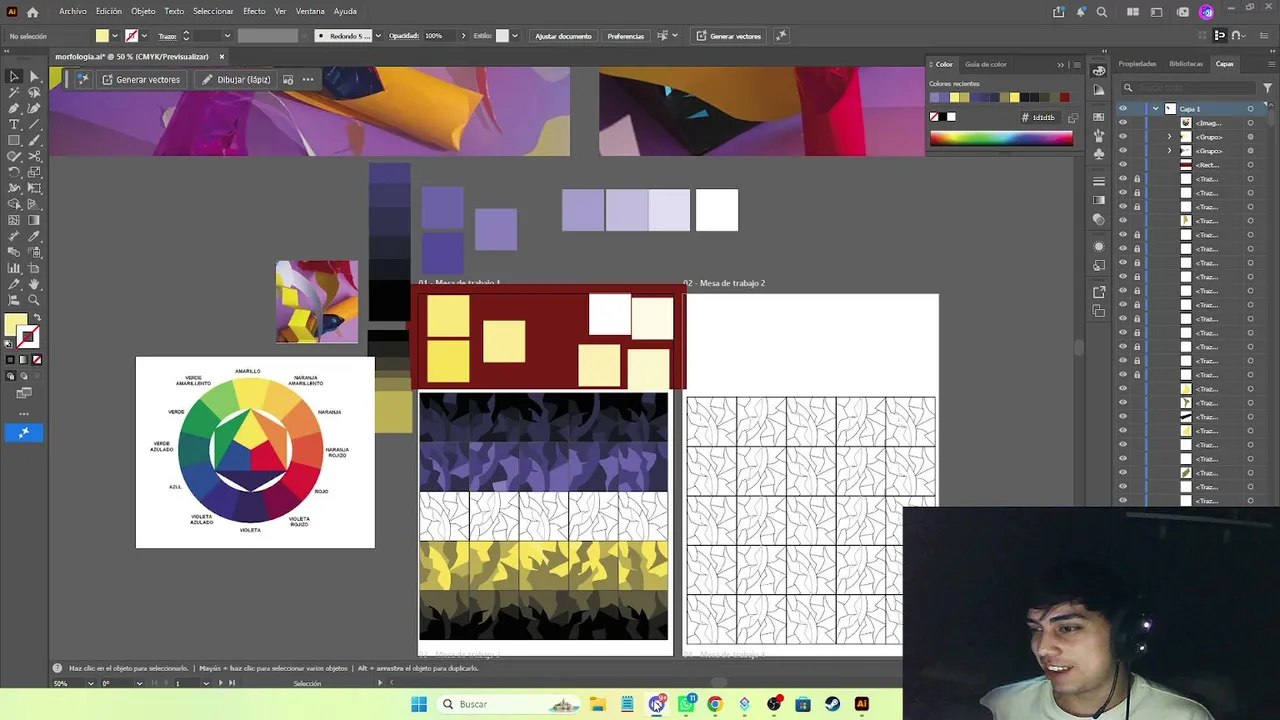This screenshot has height=720, width=1280.
Task: Activate the Type tool
Action: pos(14,124)
